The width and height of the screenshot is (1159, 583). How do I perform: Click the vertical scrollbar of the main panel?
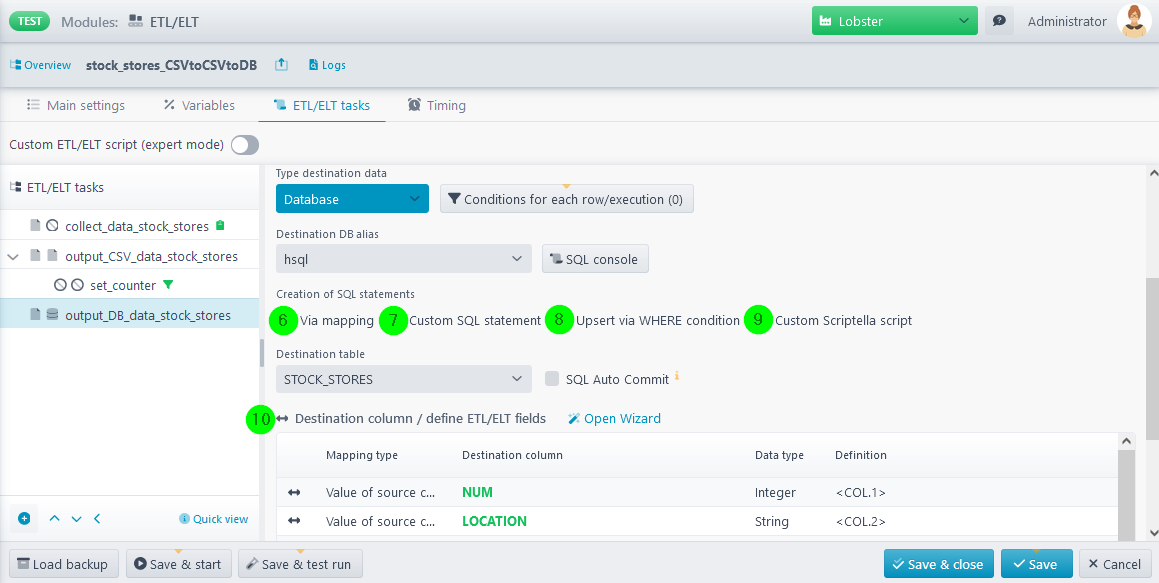(x=1151, y=360)
